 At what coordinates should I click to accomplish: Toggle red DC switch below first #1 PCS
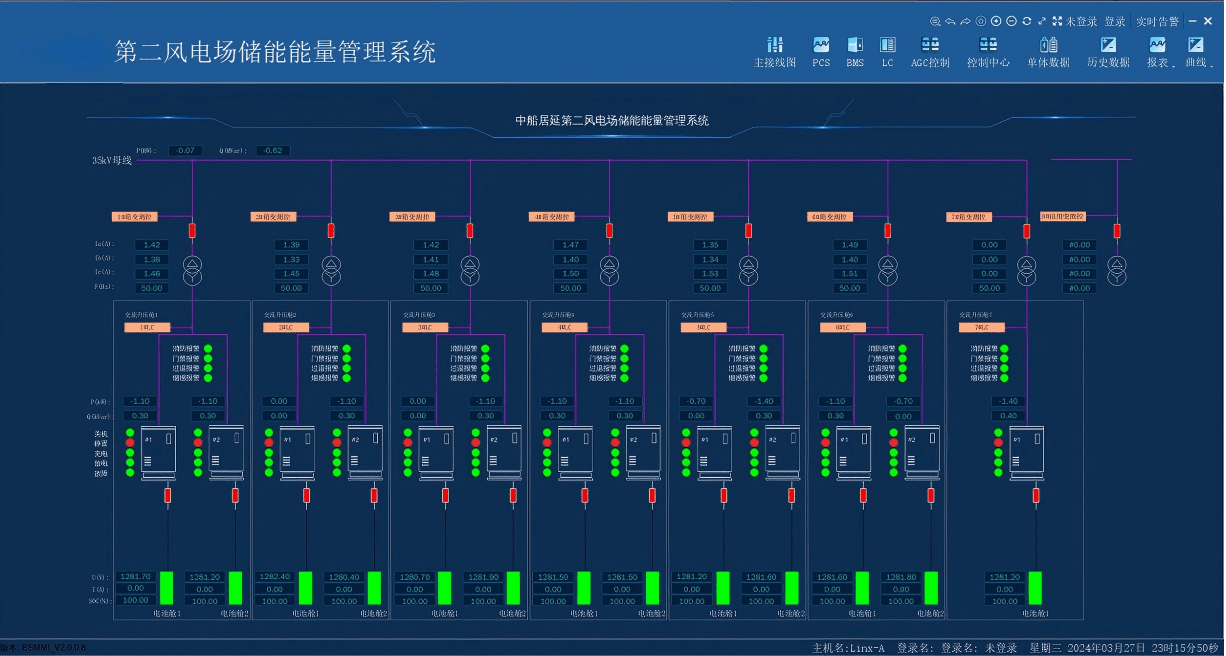point(167,495)
